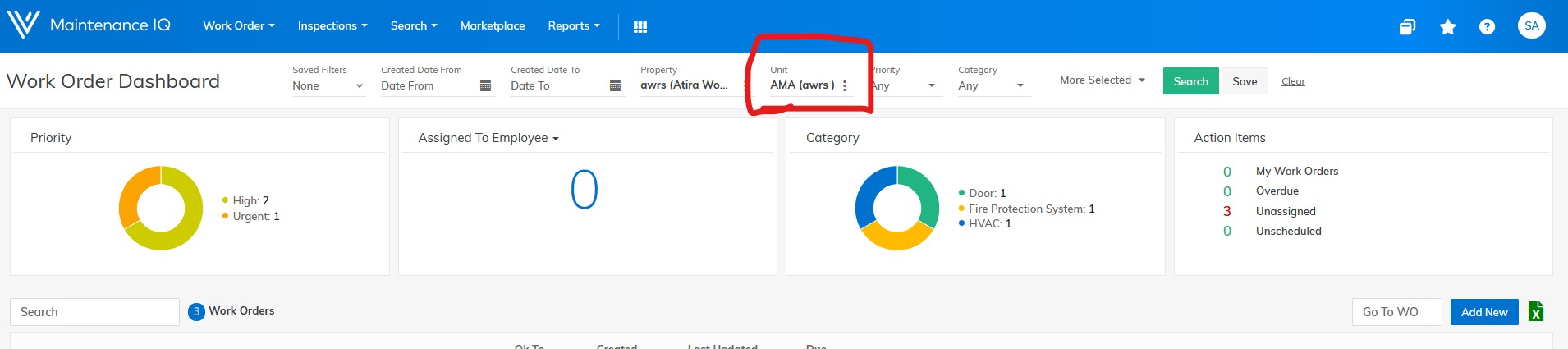Click the Maintenance IQ logo
The image size is (1568, 349).
point(89,25)
